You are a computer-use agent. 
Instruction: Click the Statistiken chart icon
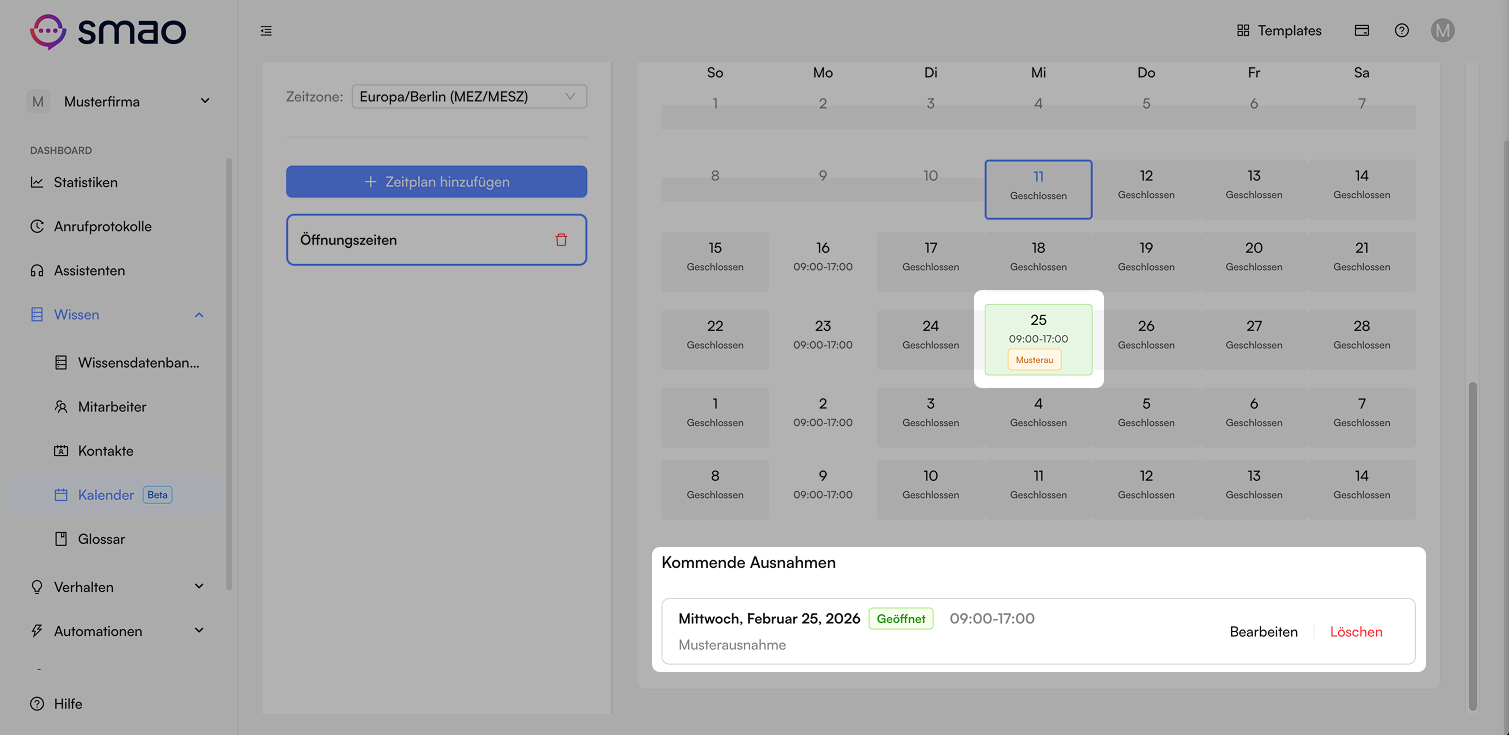click(37, 183)
